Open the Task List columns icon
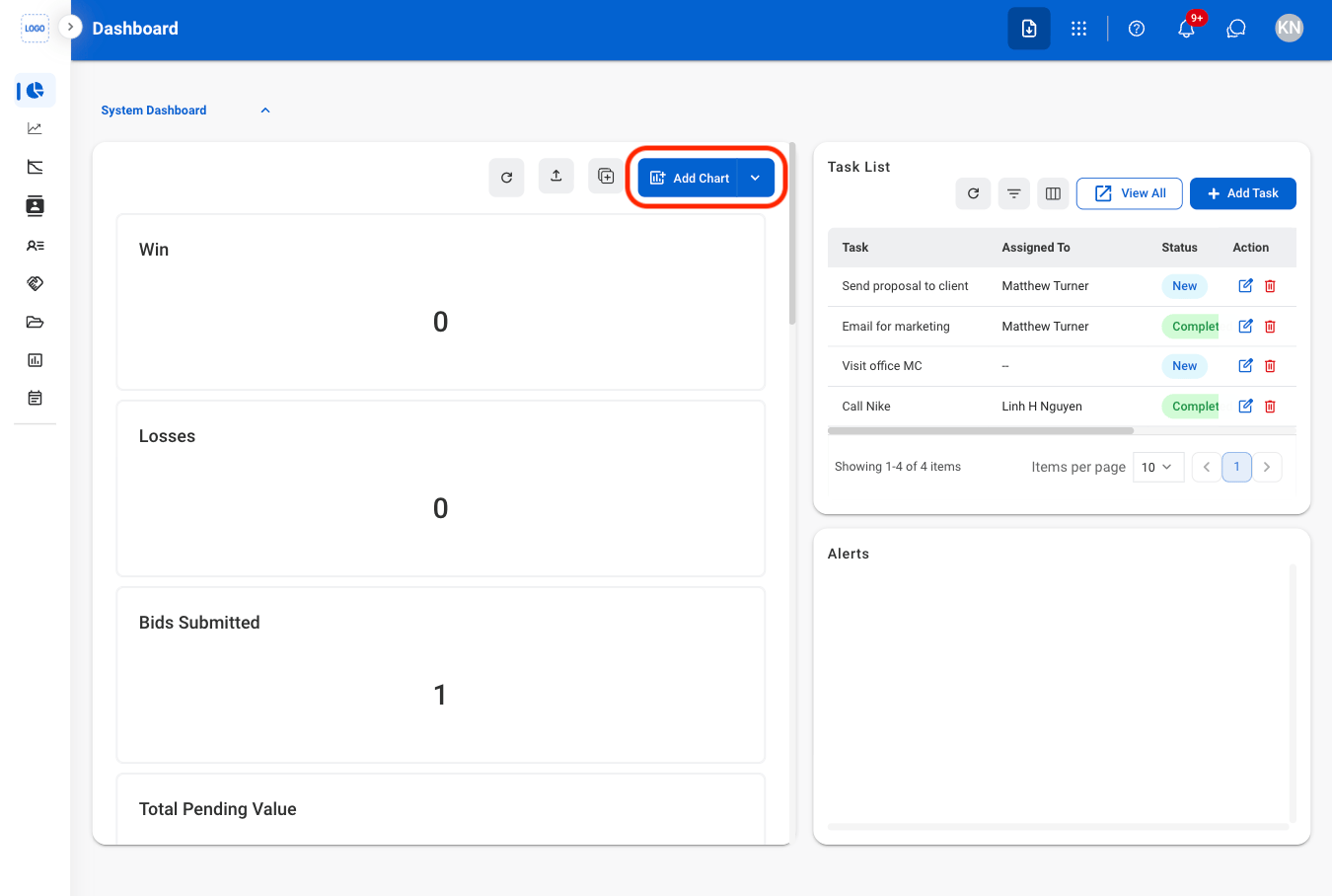The width and height of the screenshot is (1332, 896). point(1053,193)
